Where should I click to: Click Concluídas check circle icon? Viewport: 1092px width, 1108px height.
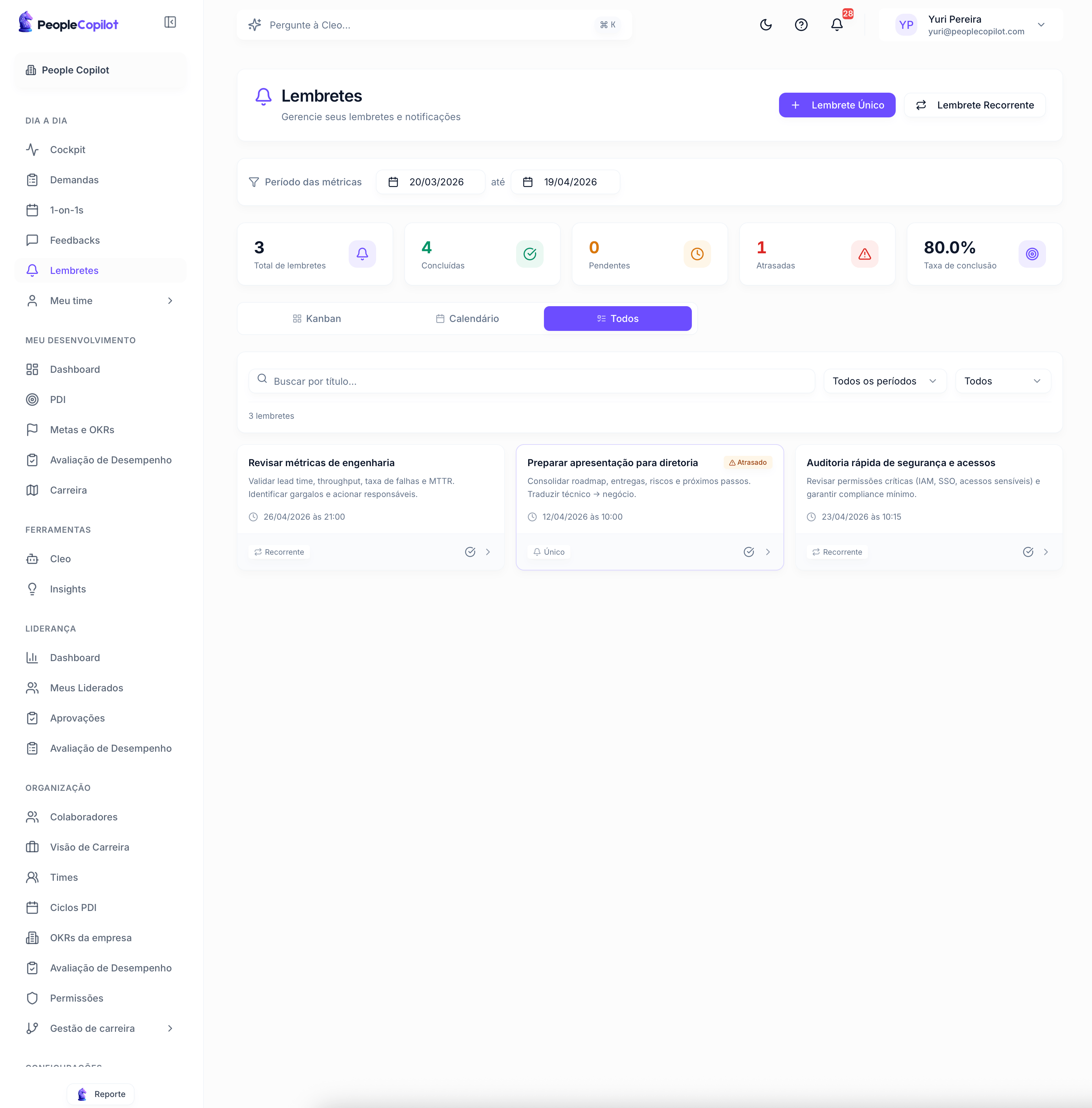point(530,254)
